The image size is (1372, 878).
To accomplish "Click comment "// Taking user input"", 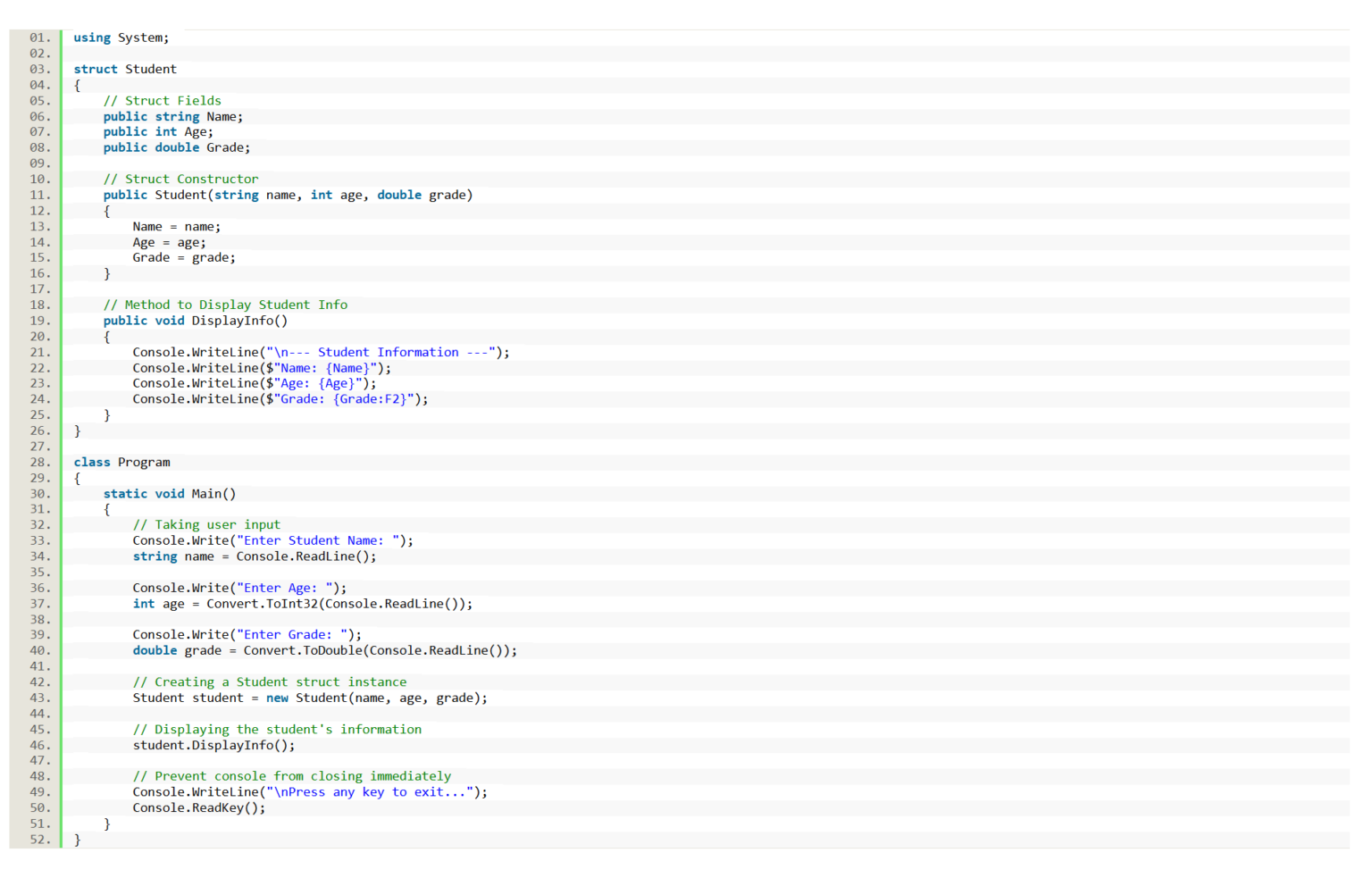I will (x=206, y=524).
